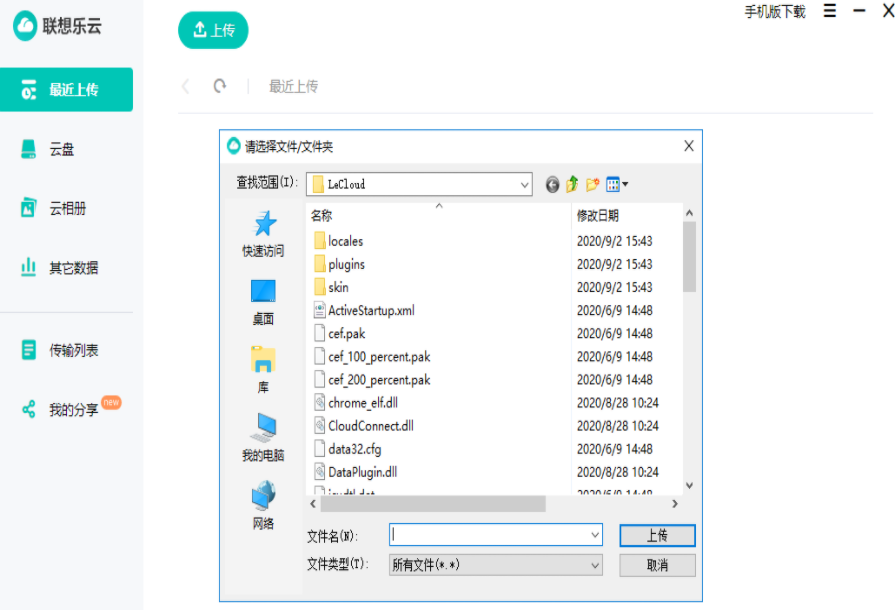Click the 云相册 album icon

coord(29,208)
